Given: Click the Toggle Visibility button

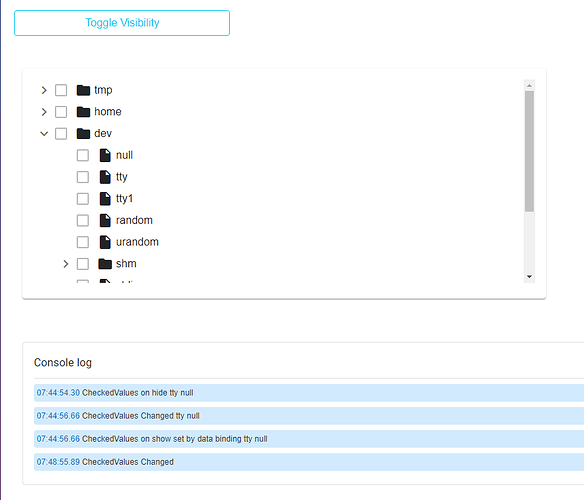Looking at the screenshot, I should (122, 23).
